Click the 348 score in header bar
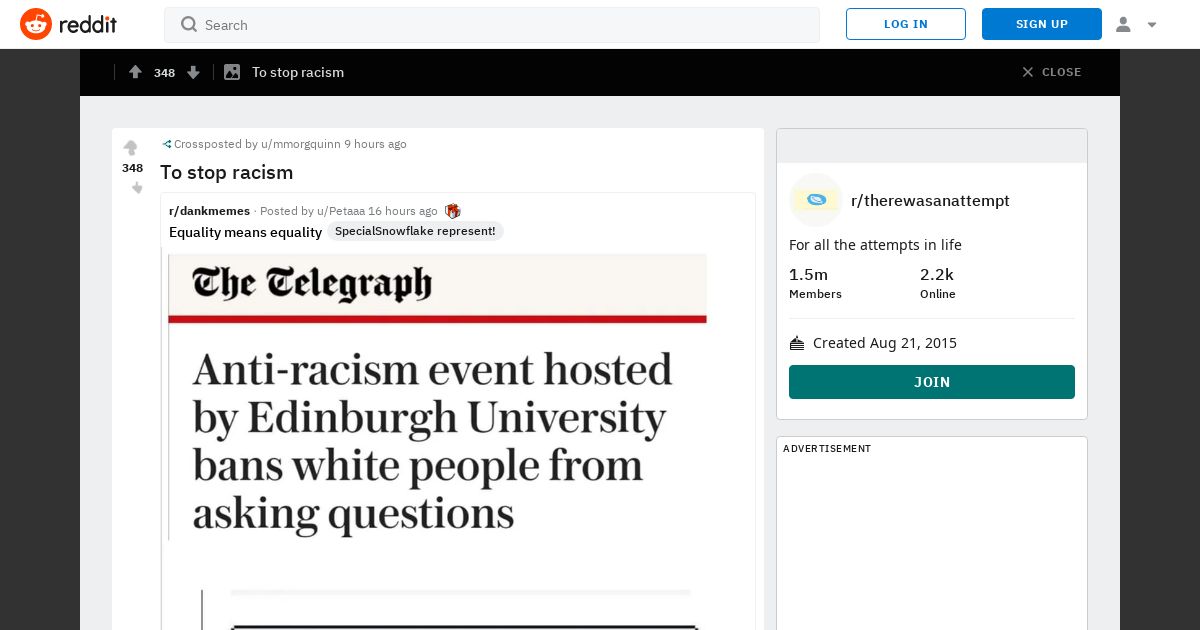Viewport: 1200px width, 630px height. point(164,72)
